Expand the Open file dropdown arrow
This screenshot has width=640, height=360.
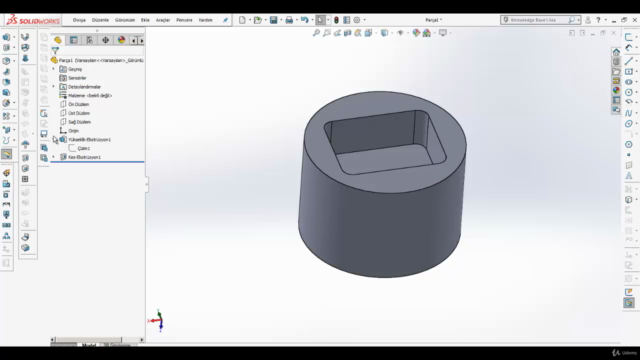(266, 20)
